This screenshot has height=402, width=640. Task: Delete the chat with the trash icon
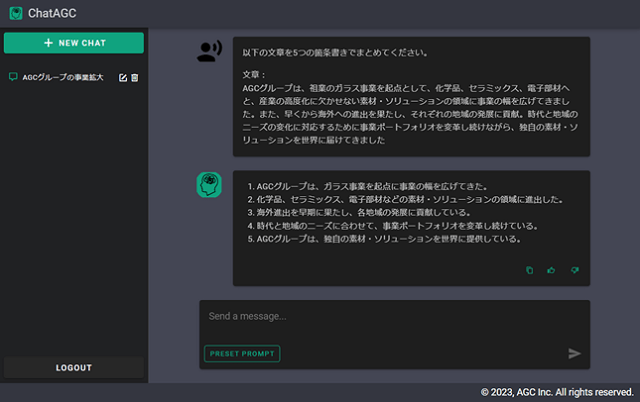coord(135,77)
